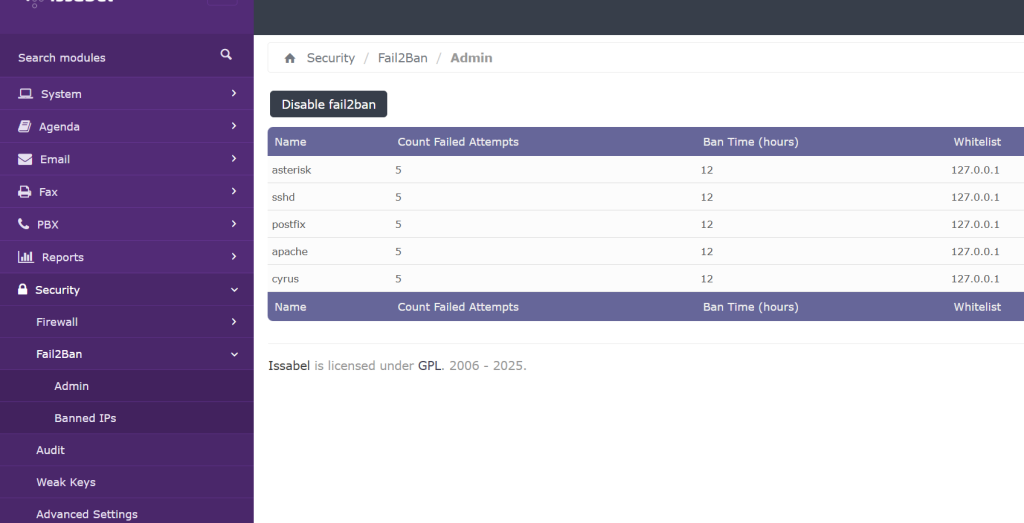1024x523 pixels.
Task: Click the apache row ban time value
Action: click(707, 252)
